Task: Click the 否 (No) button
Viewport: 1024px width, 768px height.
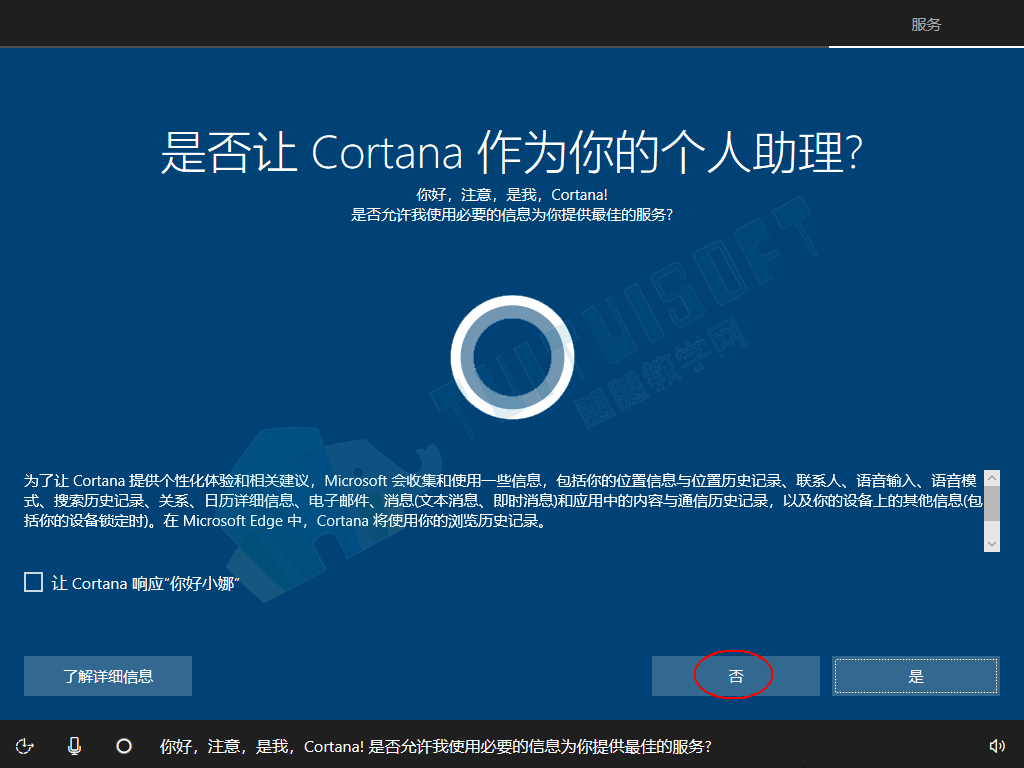Action: (735, 676)
